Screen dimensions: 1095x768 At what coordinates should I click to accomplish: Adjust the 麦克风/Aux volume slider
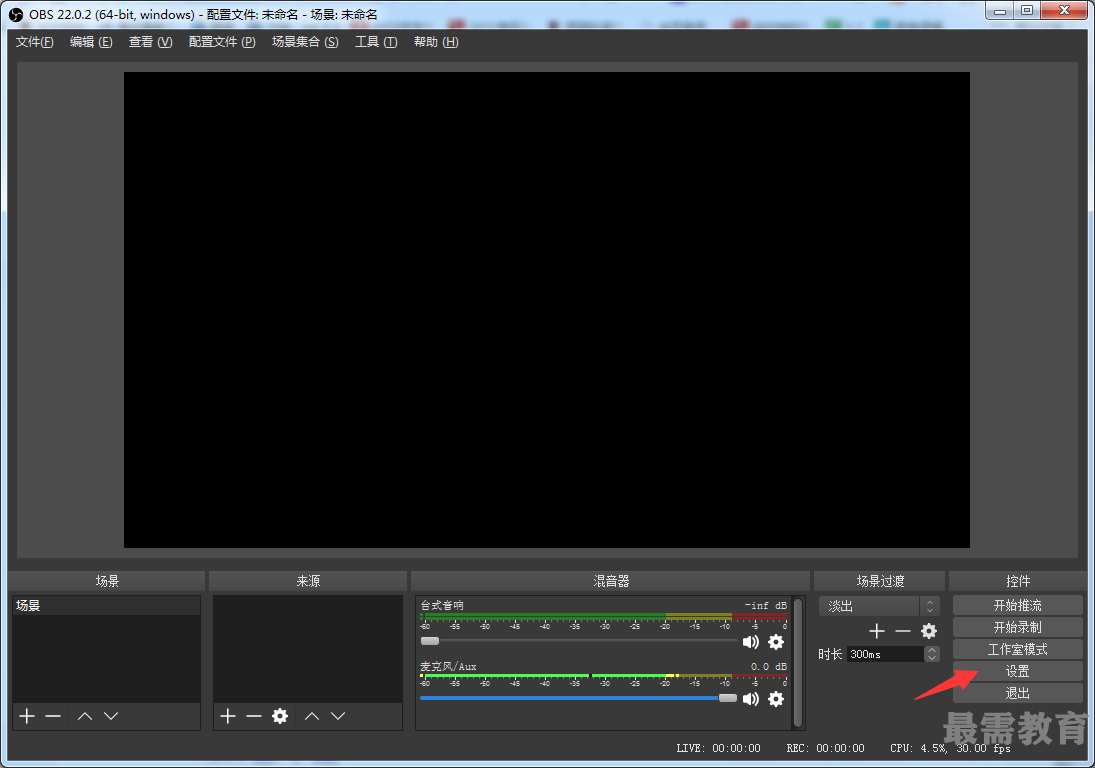tap(728, 697)
